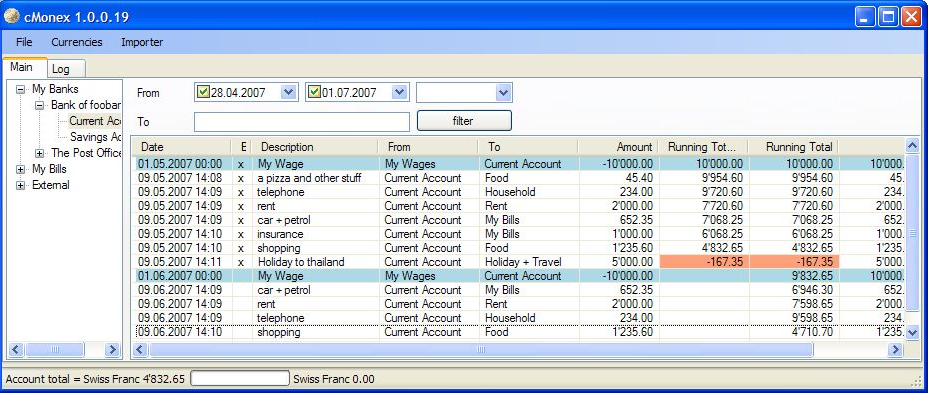Click the To text input field

[302, 122]
